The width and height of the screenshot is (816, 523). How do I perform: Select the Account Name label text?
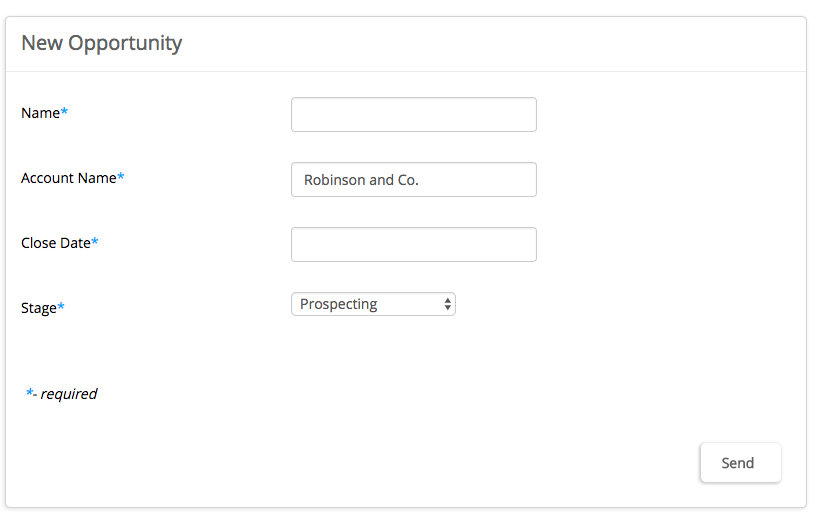(68, 178)
